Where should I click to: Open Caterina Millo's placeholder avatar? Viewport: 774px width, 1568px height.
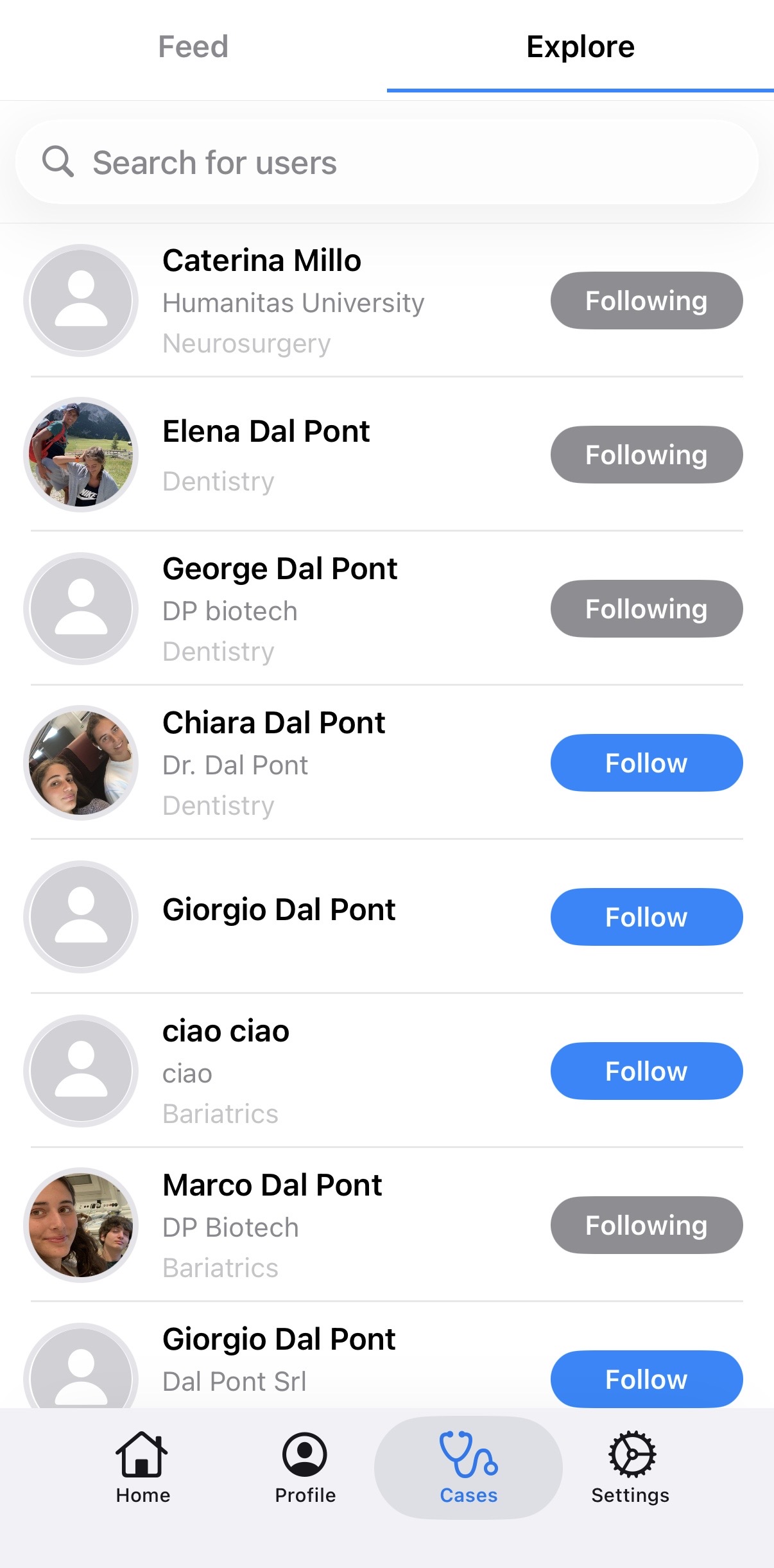coord(81,301)
